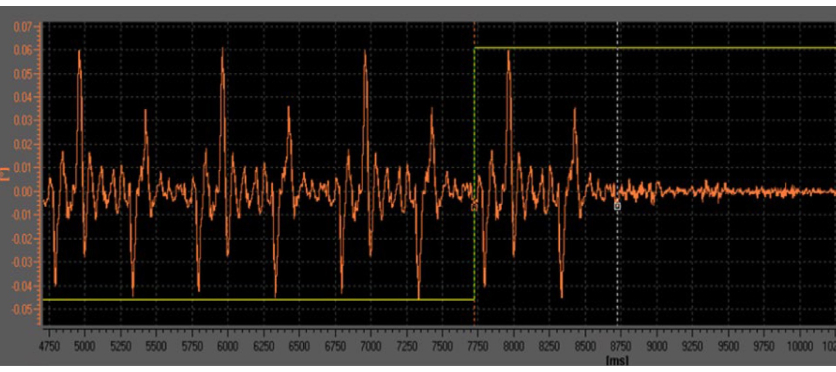Click the 5000 tick label on the time axis
Viewport: 836px width, 372px height.
click(x=85, y=346)
